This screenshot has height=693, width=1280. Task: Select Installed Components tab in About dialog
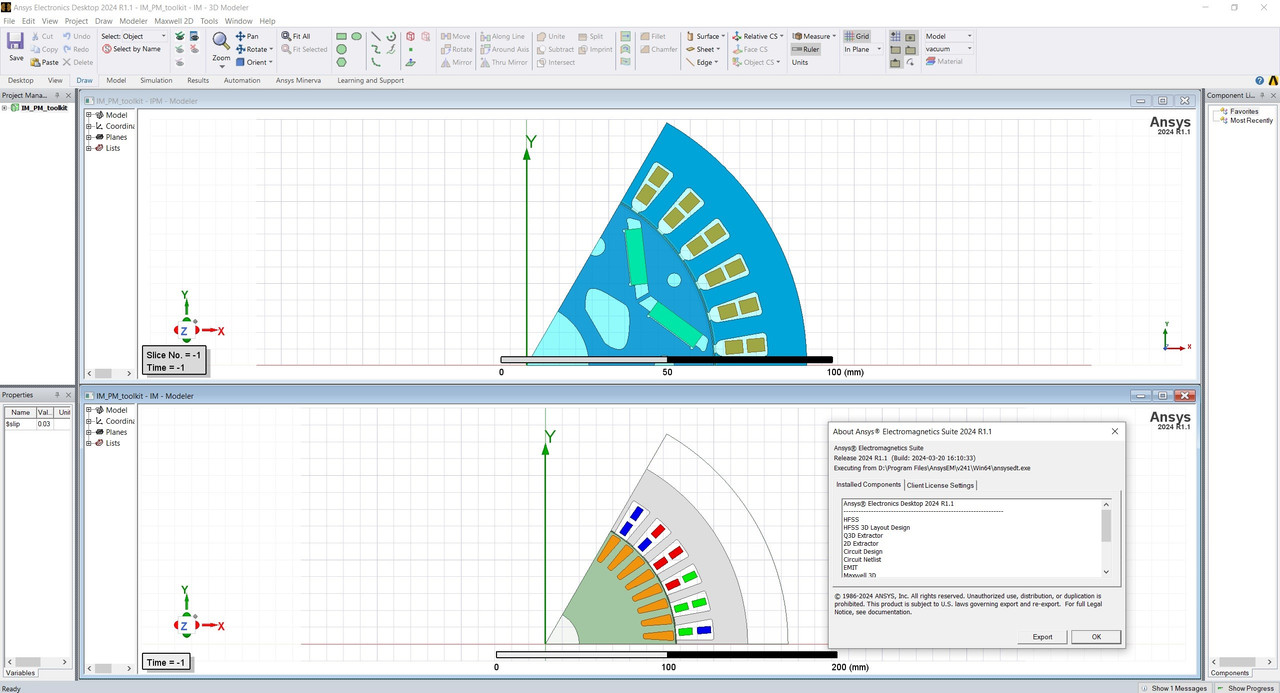[869, 484]
